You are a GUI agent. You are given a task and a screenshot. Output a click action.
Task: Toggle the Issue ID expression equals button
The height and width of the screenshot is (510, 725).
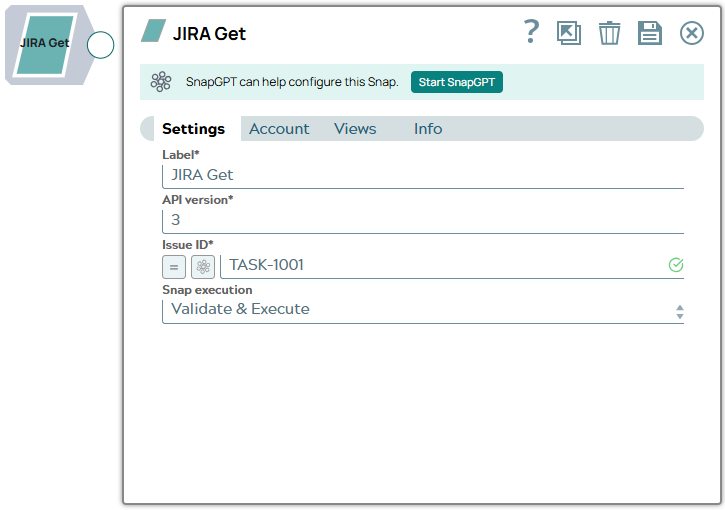coord(174,267)
